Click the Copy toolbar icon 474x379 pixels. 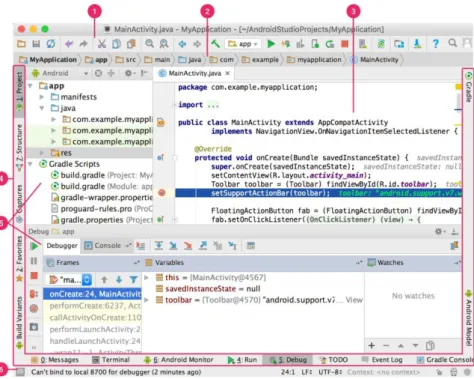point(116,44)
